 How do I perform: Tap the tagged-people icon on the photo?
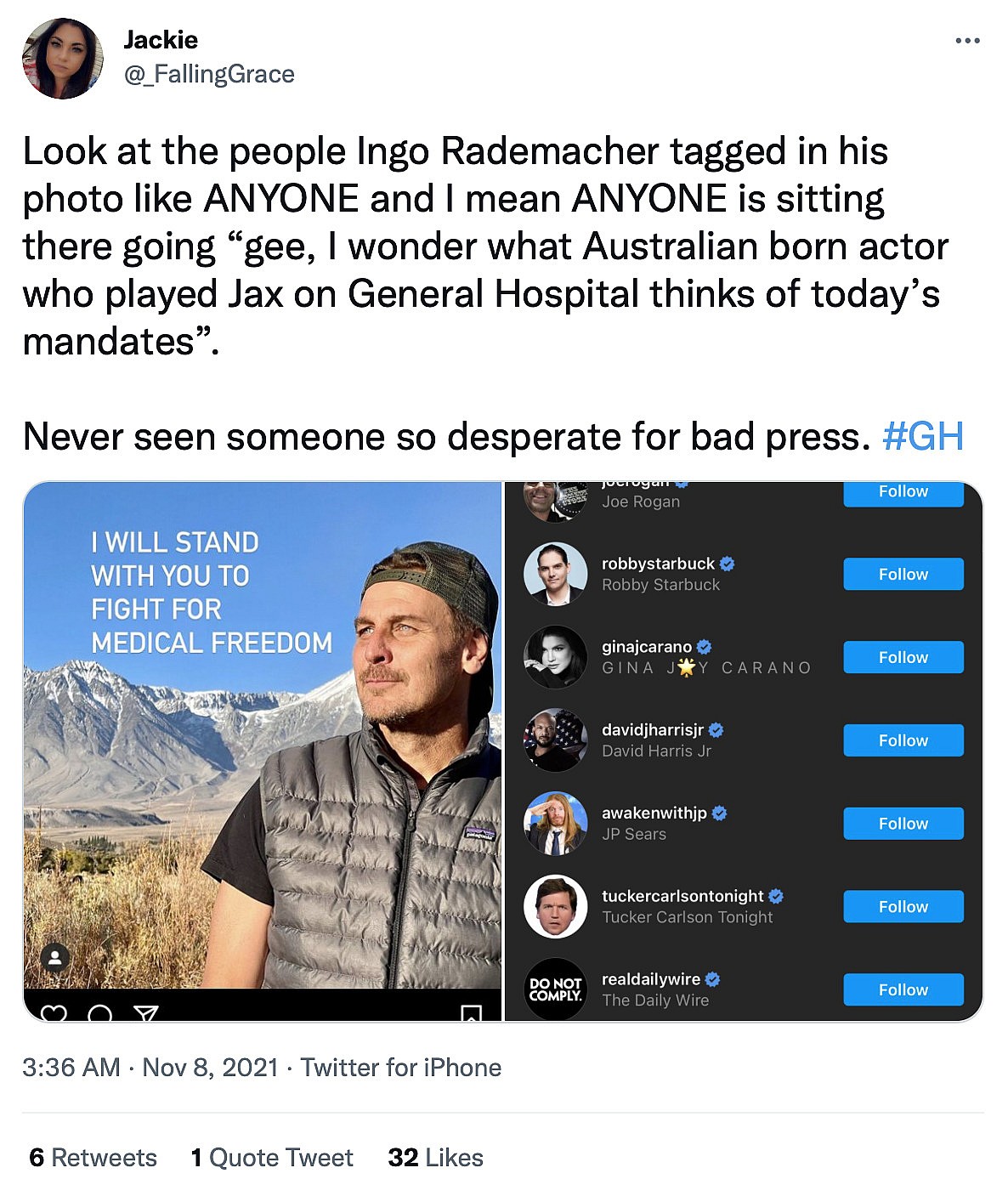click(x=55, y=958)
